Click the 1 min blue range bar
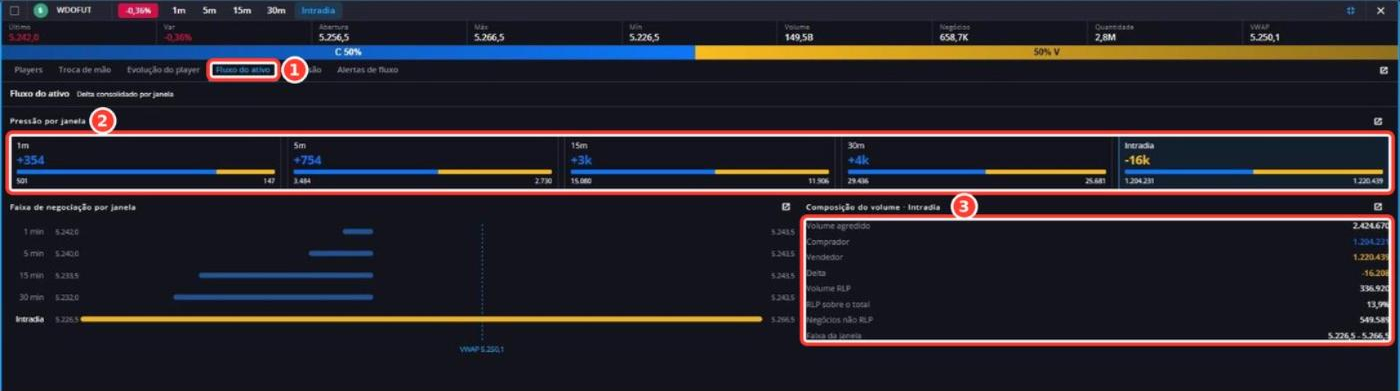This screenshot has width=1400, height=391. coord(357,232)
